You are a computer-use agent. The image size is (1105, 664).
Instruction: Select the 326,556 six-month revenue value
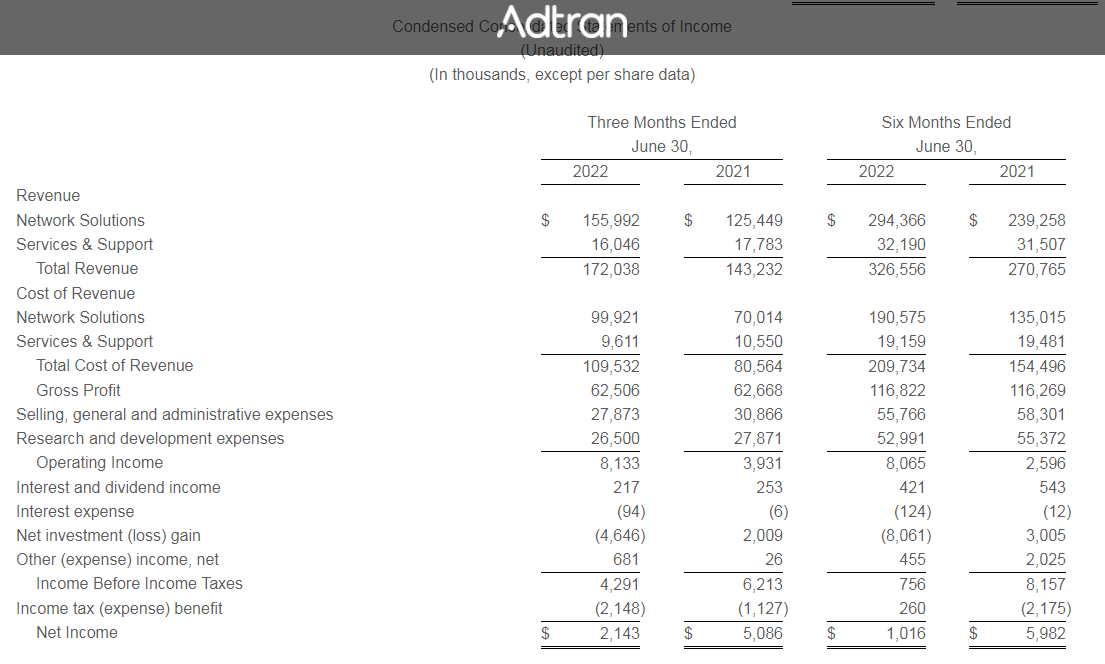point(897,269)
